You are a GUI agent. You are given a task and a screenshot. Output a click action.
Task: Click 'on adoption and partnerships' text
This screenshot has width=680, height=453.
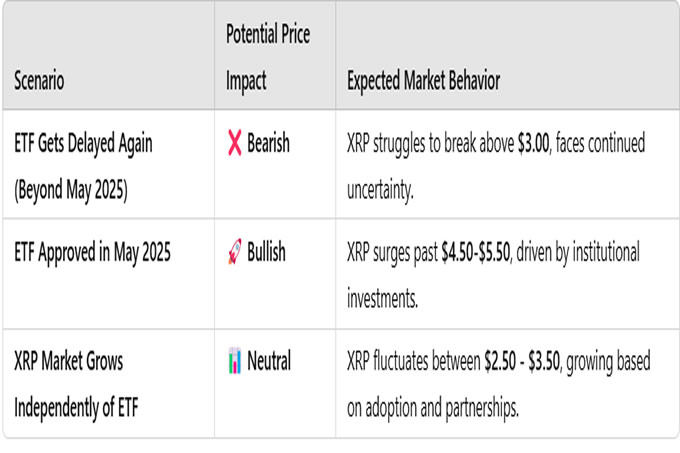(433, 408)
